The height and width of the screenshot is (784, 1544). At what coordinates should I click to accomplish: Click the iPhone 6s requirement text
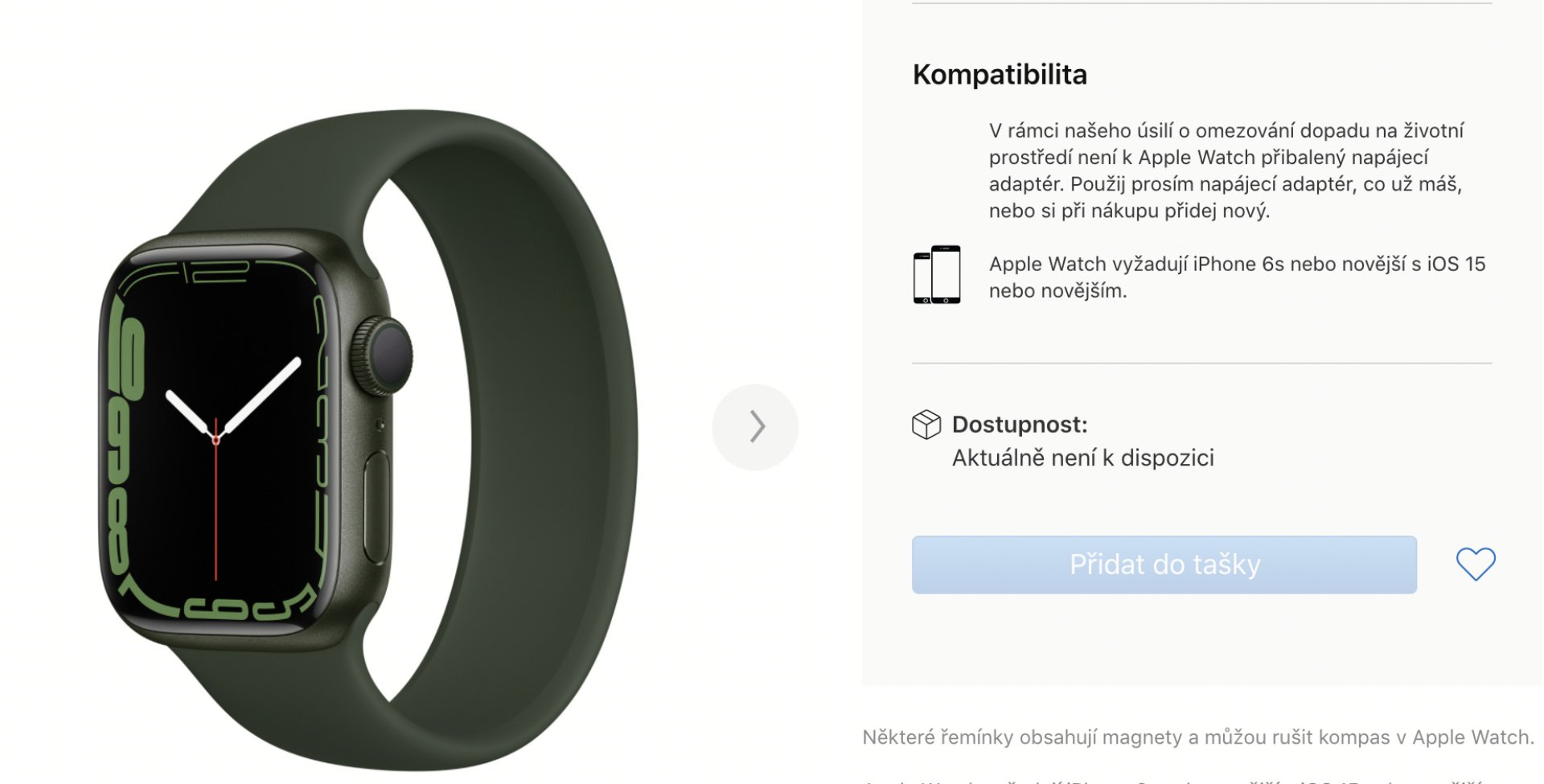tap(1237, 277)
